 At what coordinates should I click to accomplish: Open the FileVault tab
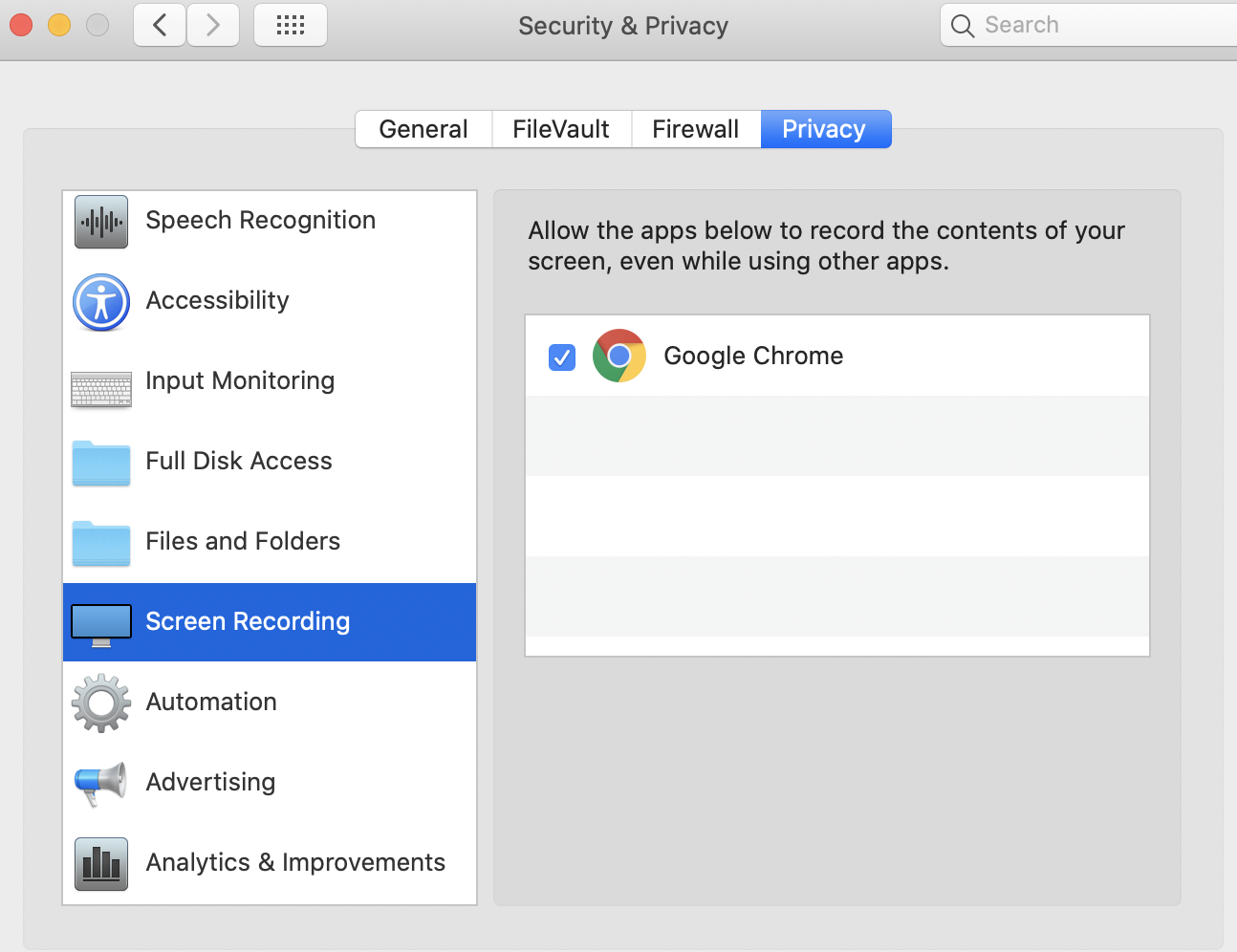pyautogui.click(x=561, y=129)
